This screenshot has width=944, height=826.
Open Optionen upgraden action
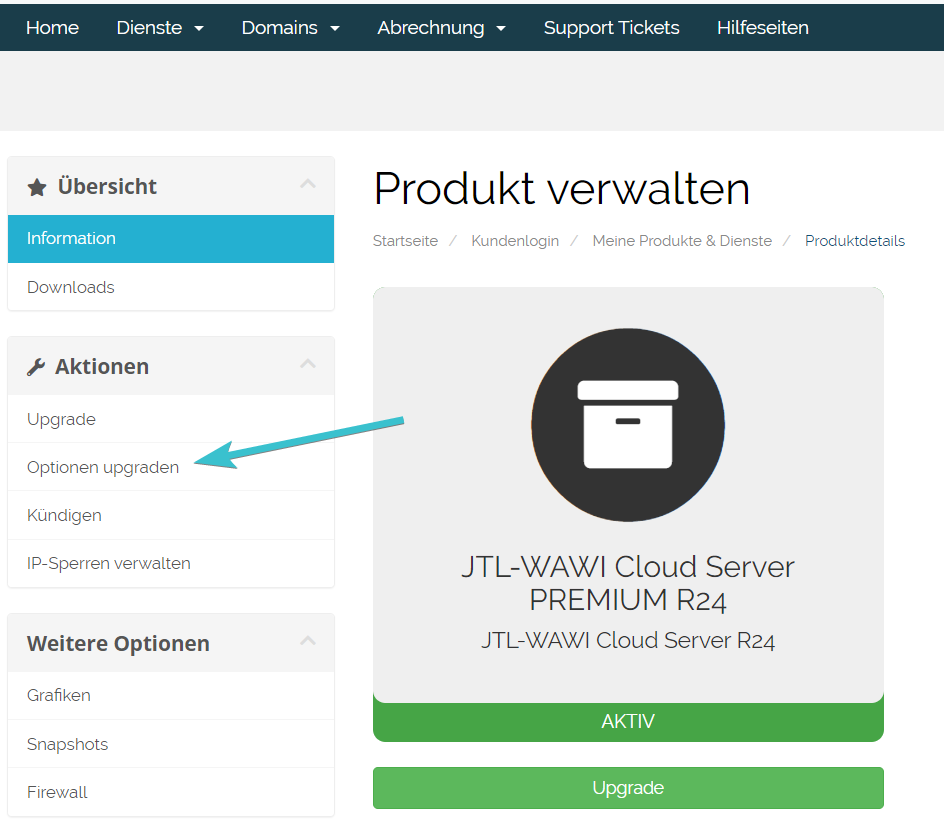[x=171, y=467]
